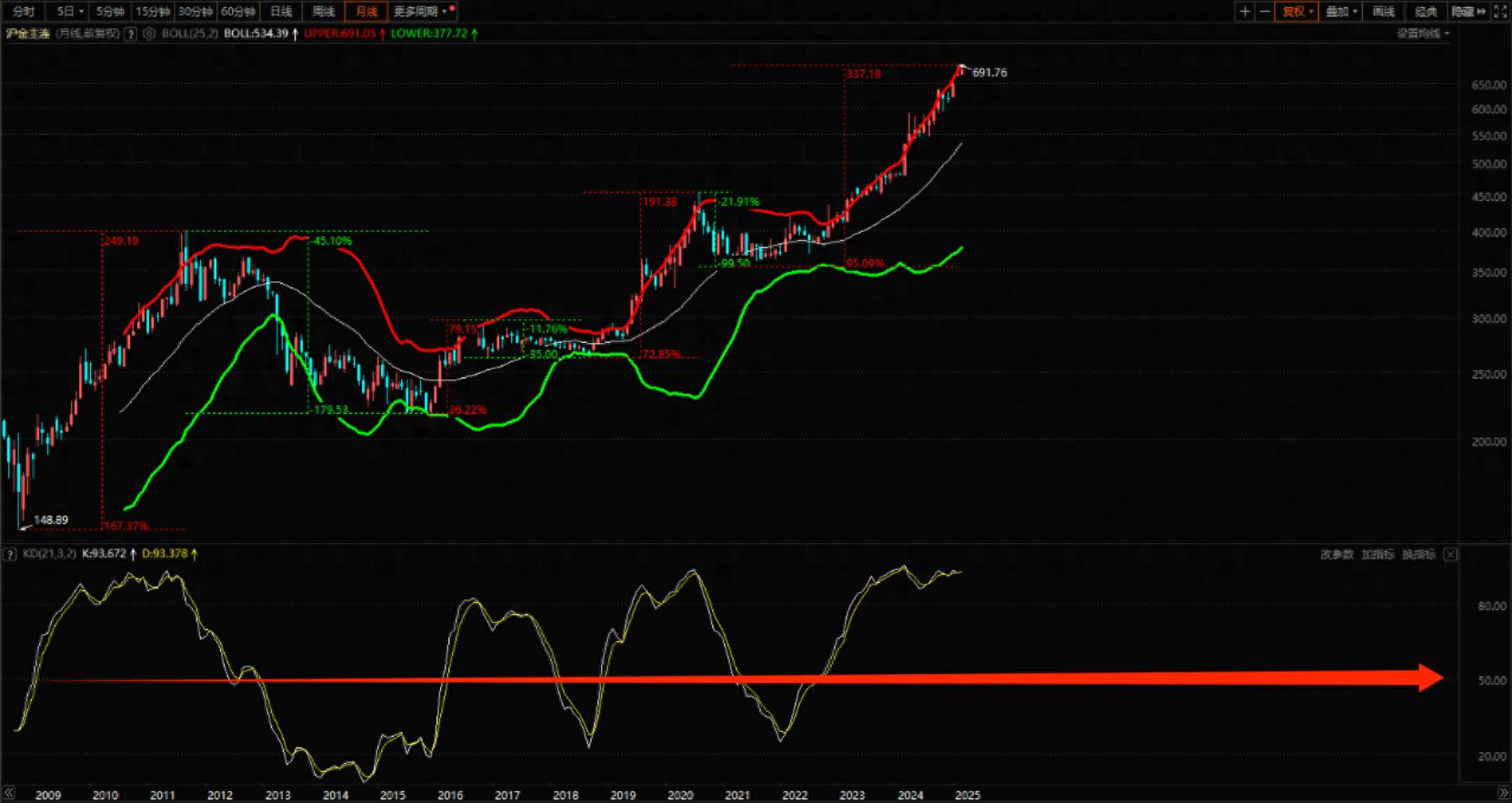Image resolution: width=1512 pixels, height=803 pixels.
Task: Open BOLL indicator settings gear icon
Action: point(150,34)
